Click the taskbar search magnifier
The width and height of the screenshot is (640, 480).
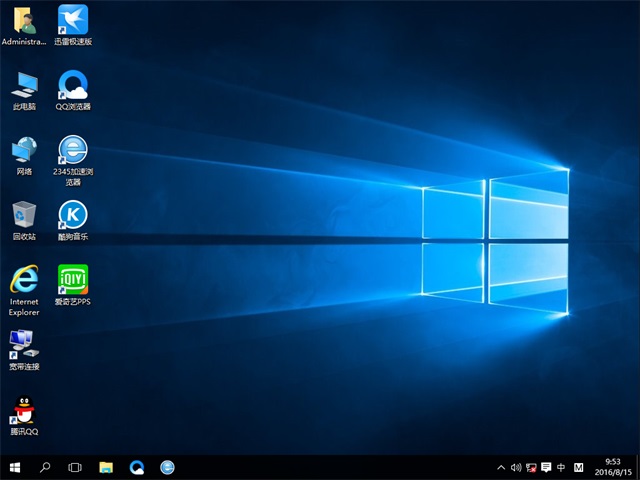point(45,467)
